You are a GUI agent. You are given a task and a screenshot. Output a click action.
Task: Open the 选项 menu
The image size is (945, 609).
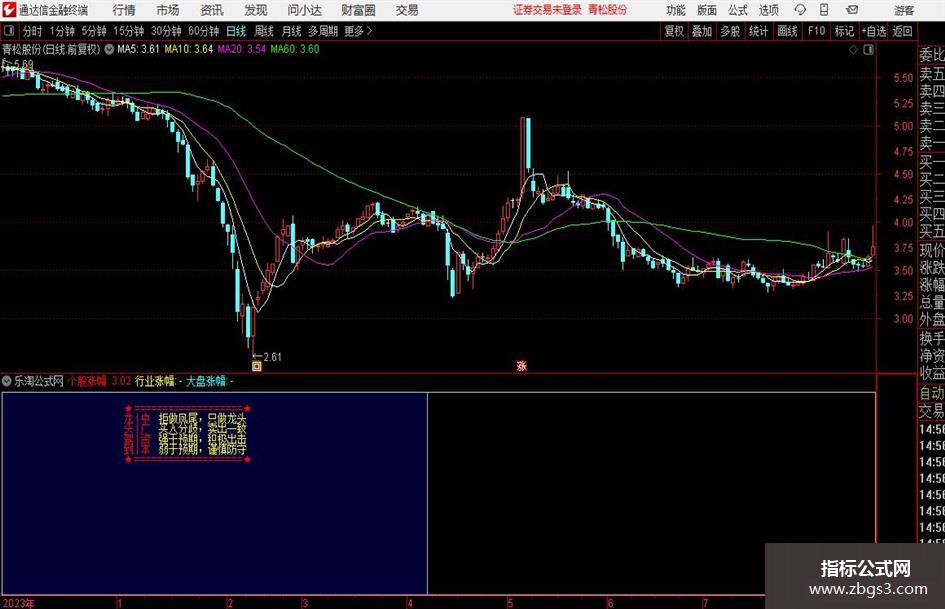pyautogui.click(x=768, y=10)
